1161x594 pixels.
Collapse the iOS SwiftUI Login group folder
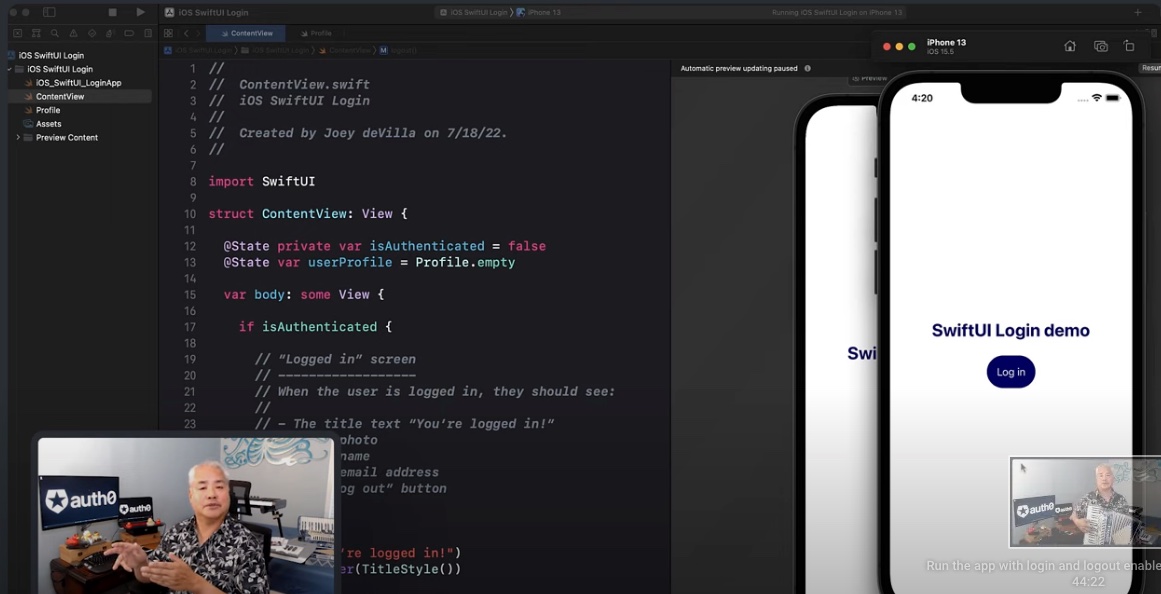10,69
